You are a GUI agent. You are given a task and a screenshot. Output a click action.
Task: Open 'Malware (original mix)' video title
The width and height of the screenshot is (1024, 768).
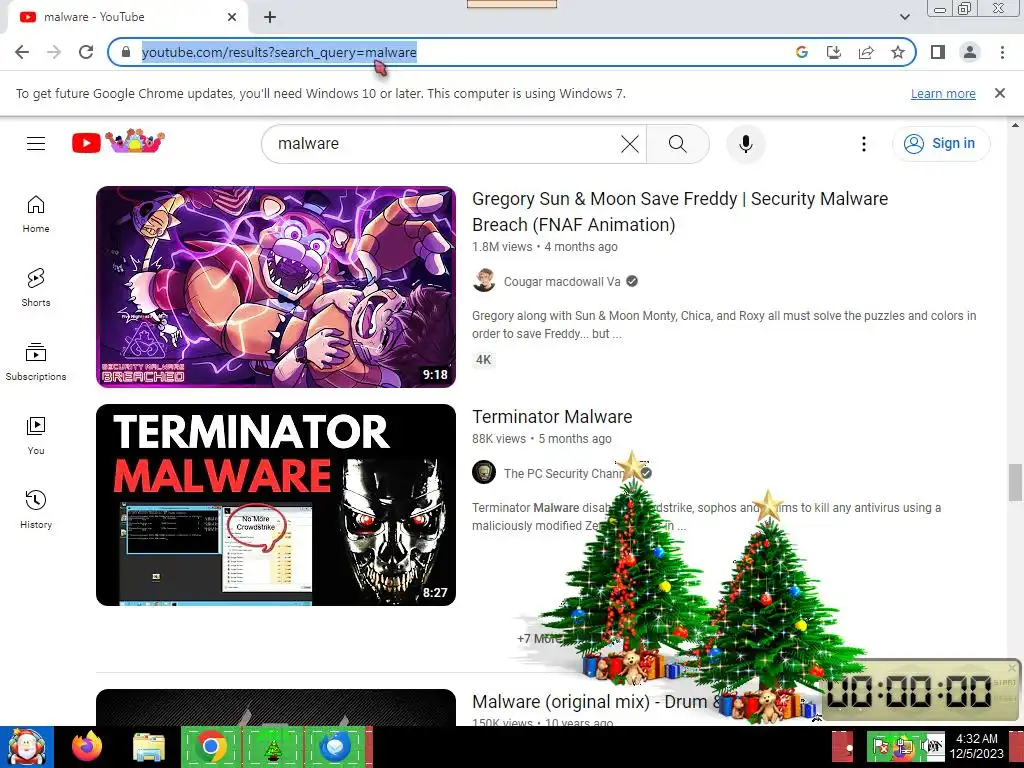(596, 701)
